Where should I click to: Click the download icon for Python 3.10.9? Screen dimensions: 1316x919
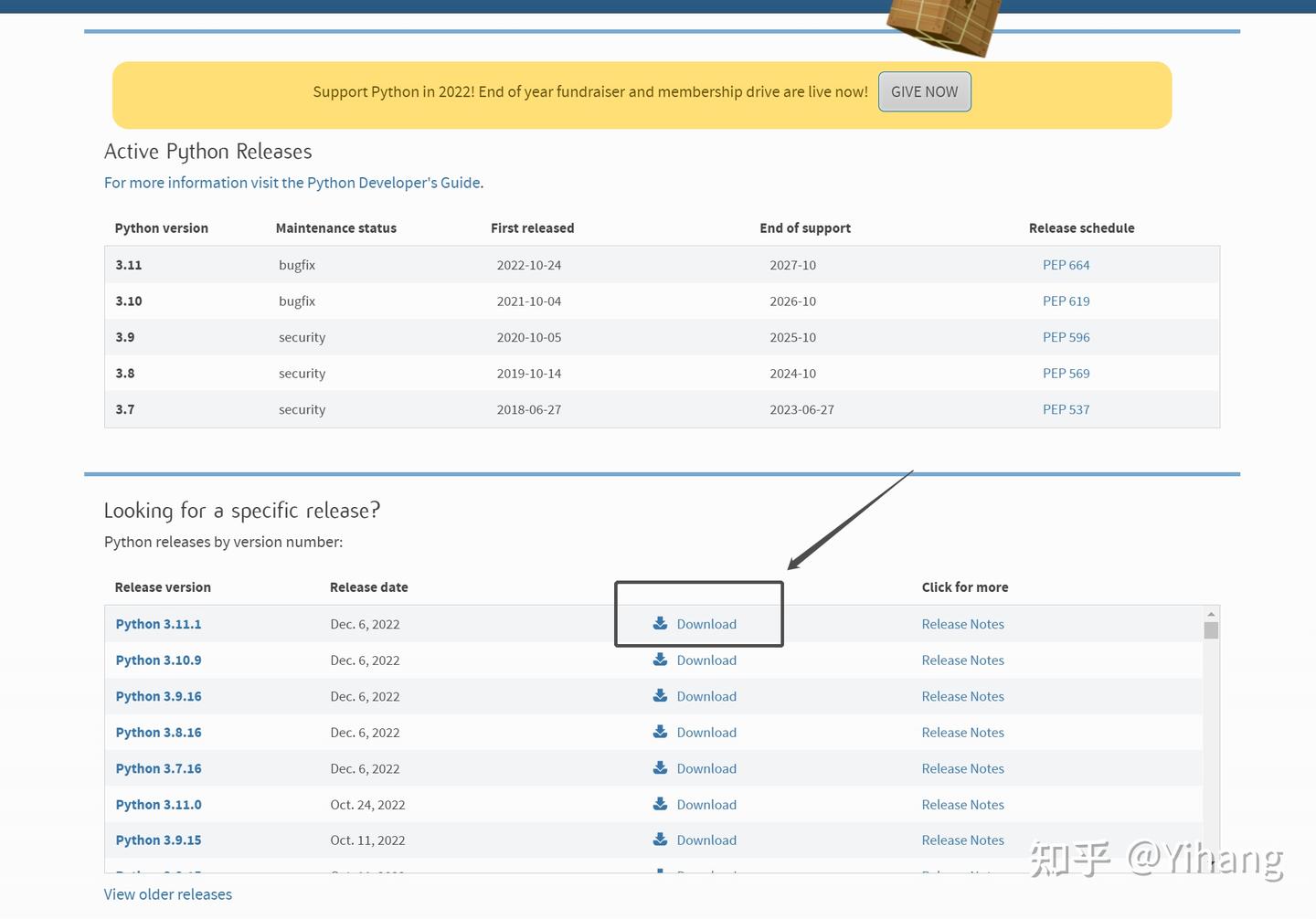pos(660,660)
